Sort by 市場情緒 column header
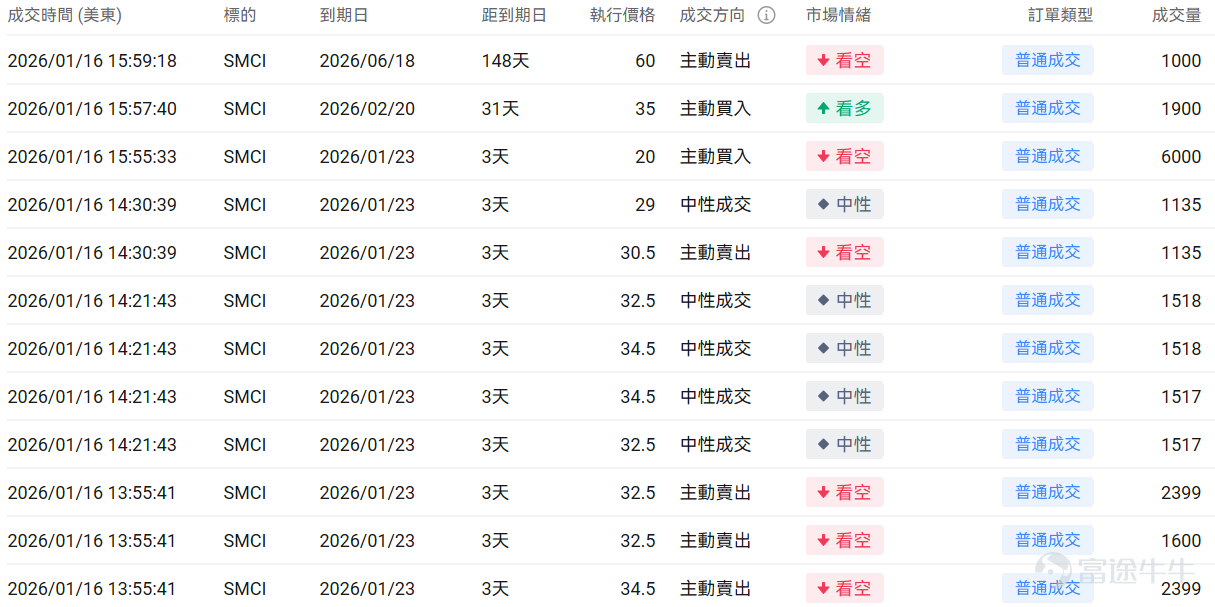Image resolution: width=1215 pixels, height=607 pixels. coord(838,15)
